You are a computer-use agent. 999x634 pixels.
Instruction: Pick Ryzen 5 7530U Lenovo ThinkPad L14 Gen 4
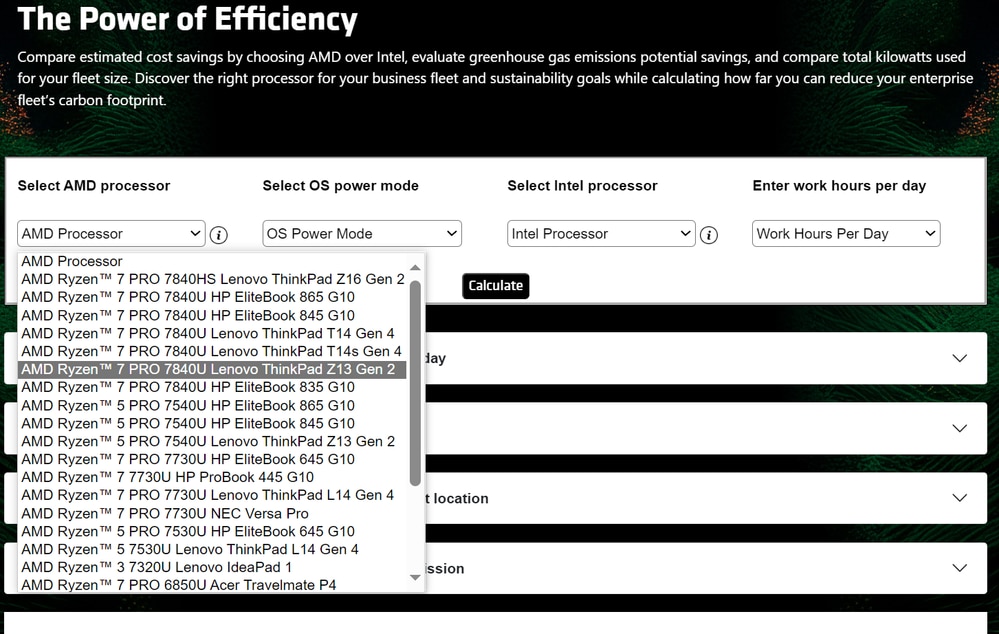(x=212, y=549)
